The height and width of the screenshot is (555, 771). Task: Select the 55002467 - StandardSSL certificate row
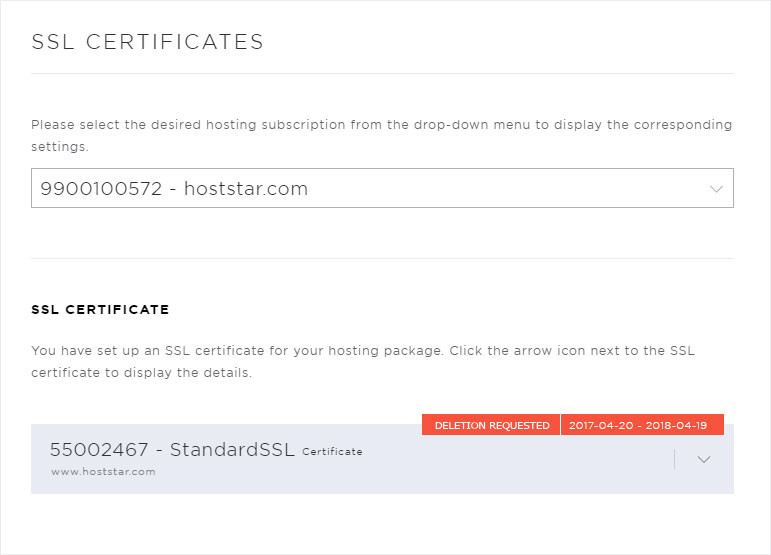(x=382, y=459)
